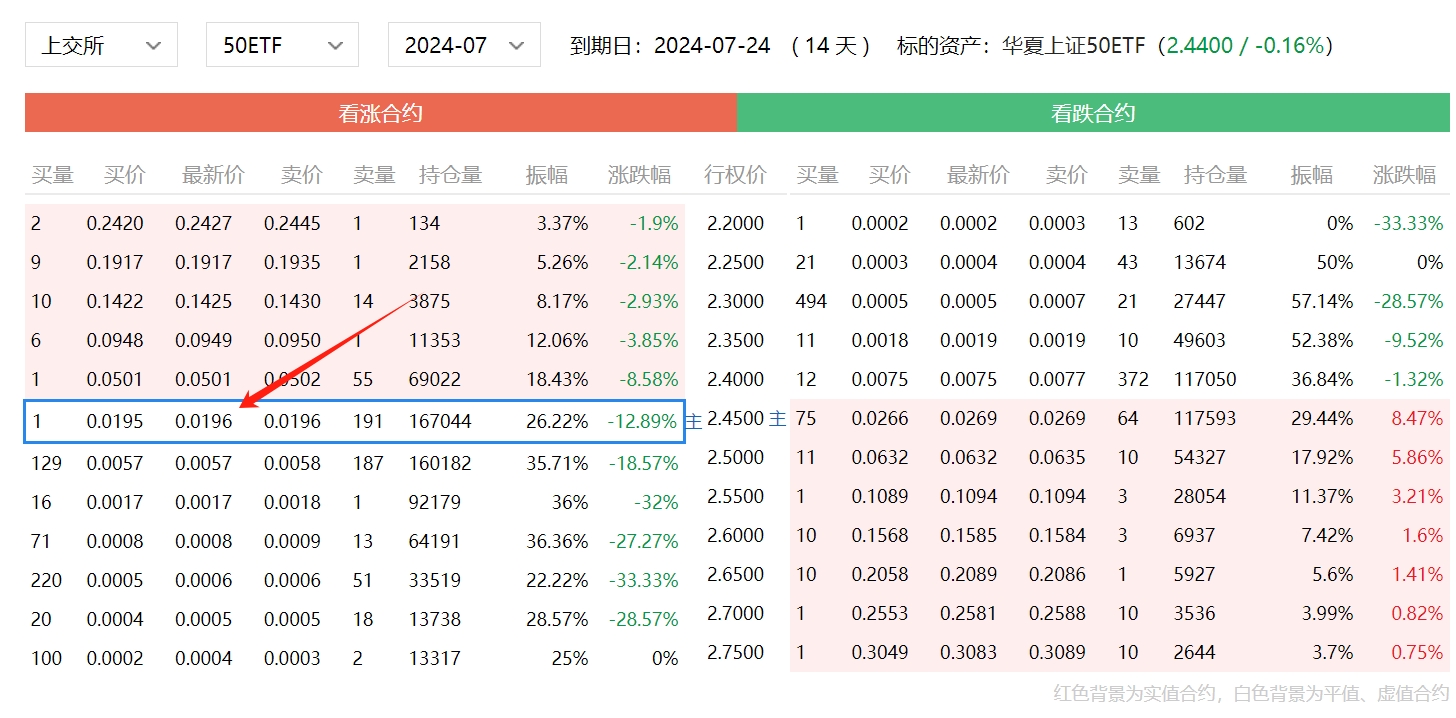The height and width of the screenshot is (718, 1456).
Task: Click the put-side 买量 column header
Action: (817, 175)
